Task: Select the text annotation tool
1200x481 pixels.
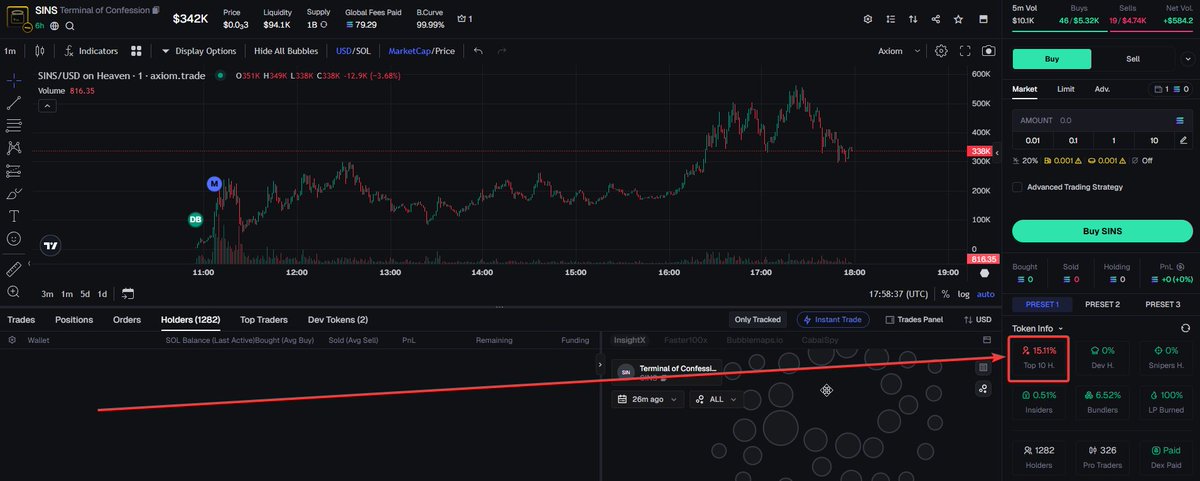Action: (x=14, y=216)
